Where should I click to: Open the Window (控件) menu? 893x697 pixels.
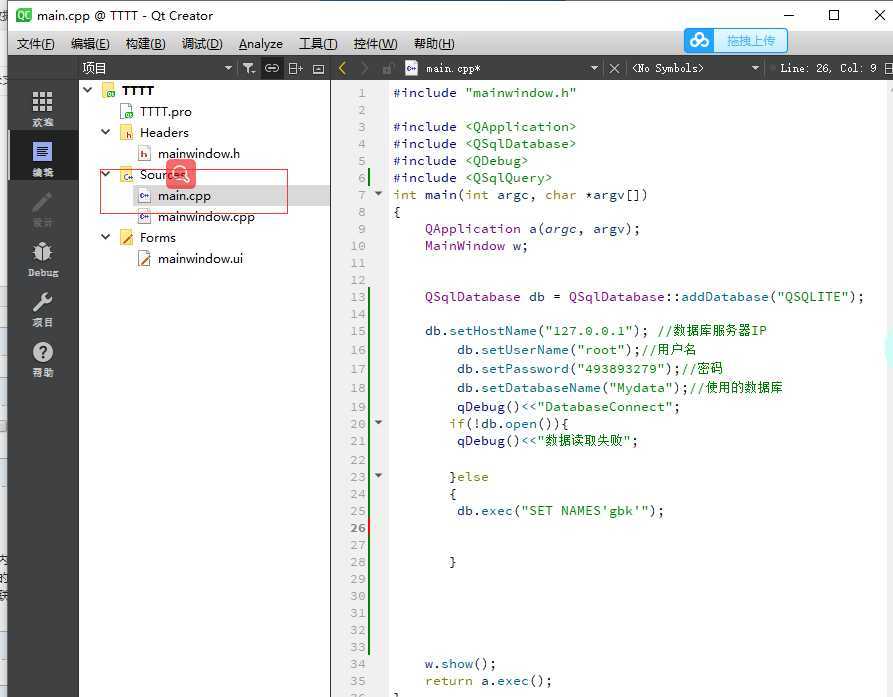(x=375, y=44)
